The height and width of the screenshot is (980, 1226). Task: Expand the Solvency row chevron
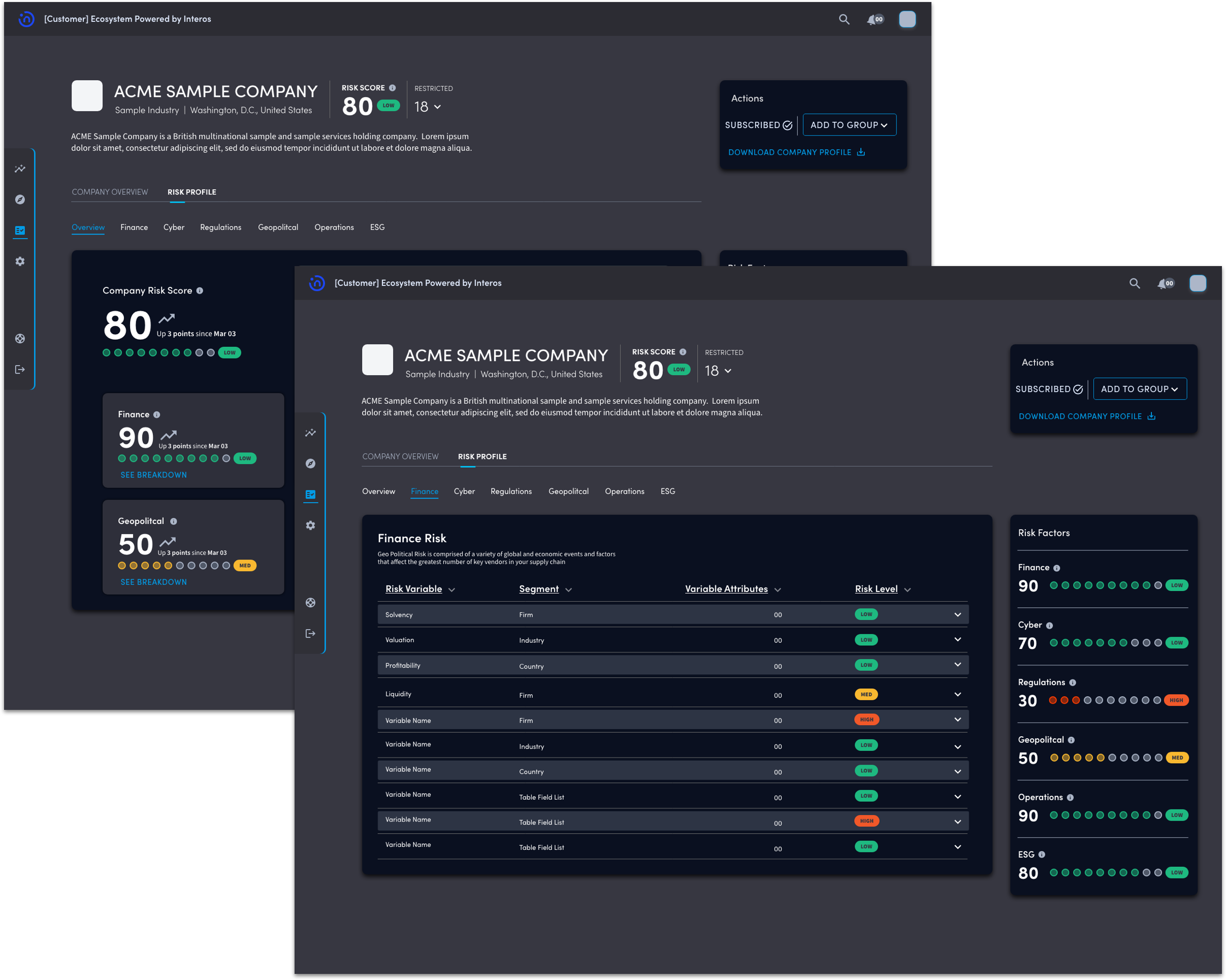[958, 614]
